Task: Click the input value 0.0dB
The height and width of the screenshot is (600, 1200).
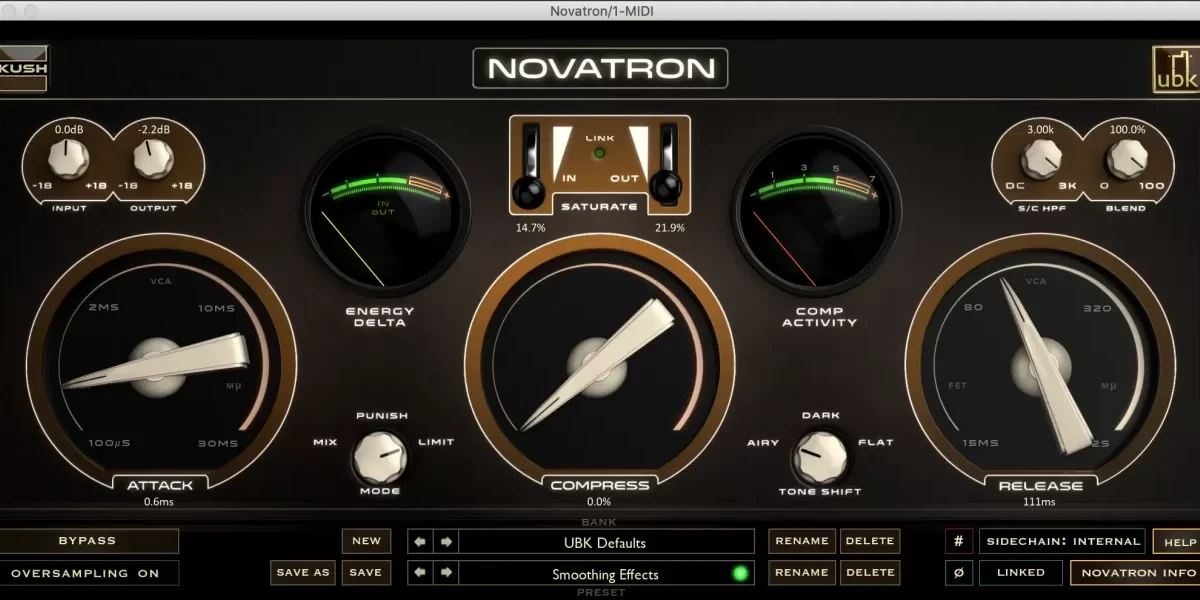Action: coord(69,130)
